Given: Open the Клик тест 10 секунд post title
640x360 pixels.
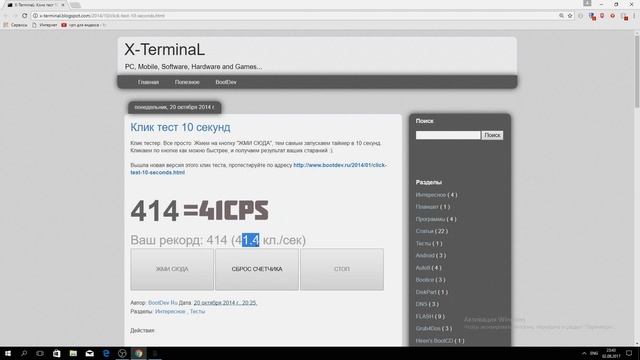Looking at the screenshot, I should [x=180, y=127].
